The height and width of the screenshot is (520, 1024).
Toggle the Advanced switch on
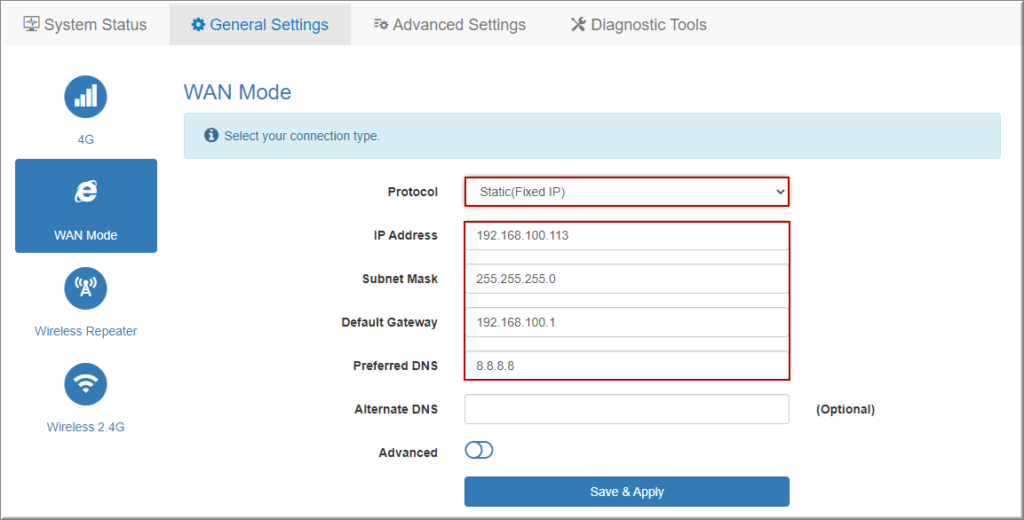(x=479, y=451)
